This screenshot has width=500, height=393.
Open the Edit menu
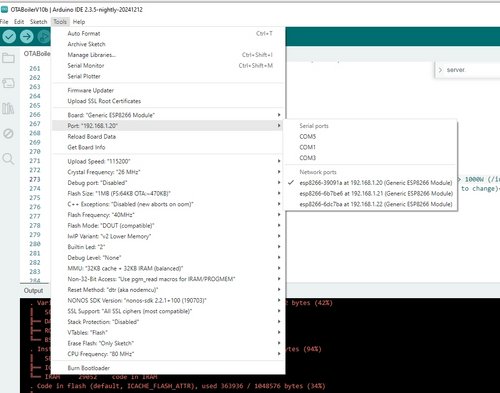[19, 22]
